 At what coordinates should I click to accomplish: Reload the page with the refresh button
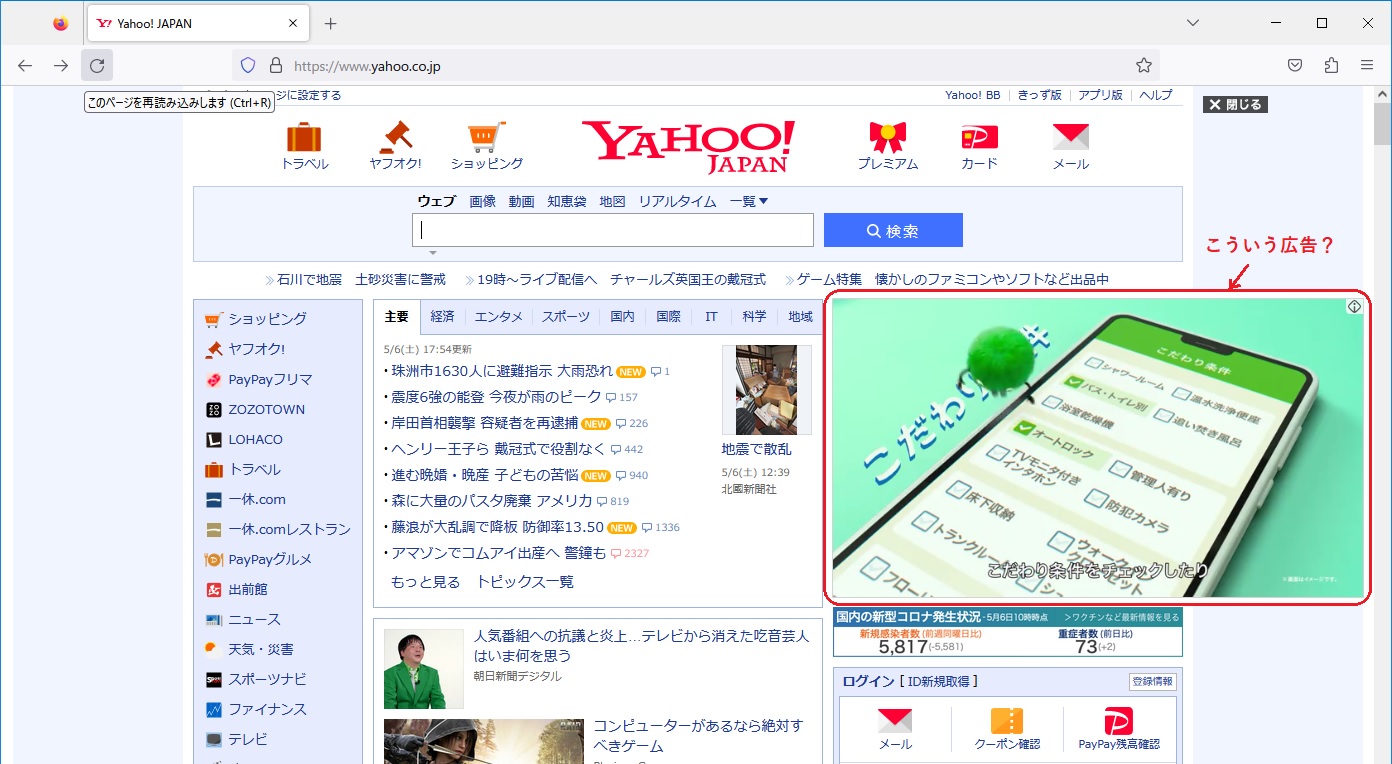point(97,65)
